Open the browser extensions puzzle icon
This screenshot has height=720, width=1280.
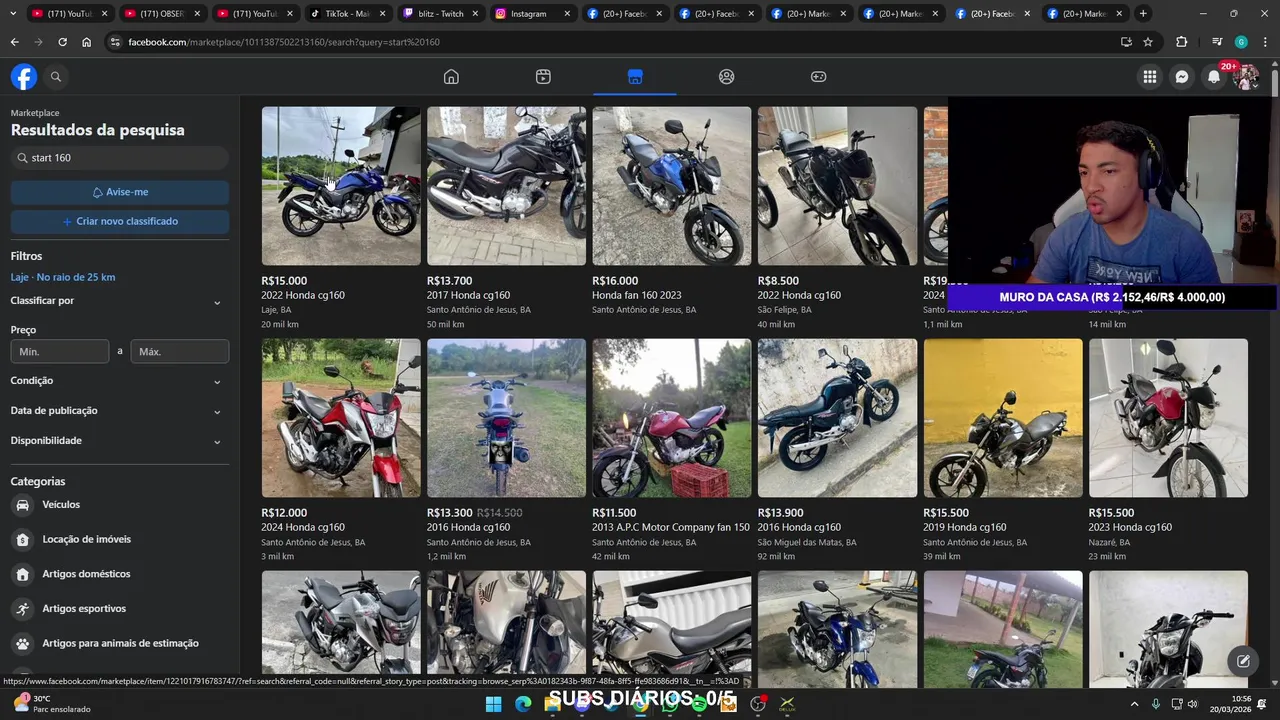1182,42
